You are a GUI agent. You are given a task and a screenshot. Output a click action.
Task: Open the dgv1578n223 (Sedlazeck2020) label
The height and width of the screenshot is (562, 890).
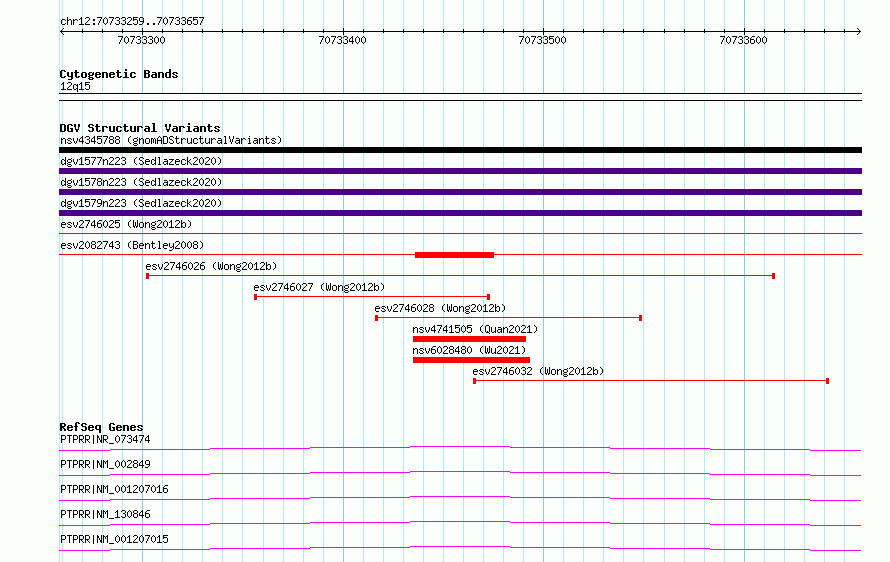click(x=141, y=182)
